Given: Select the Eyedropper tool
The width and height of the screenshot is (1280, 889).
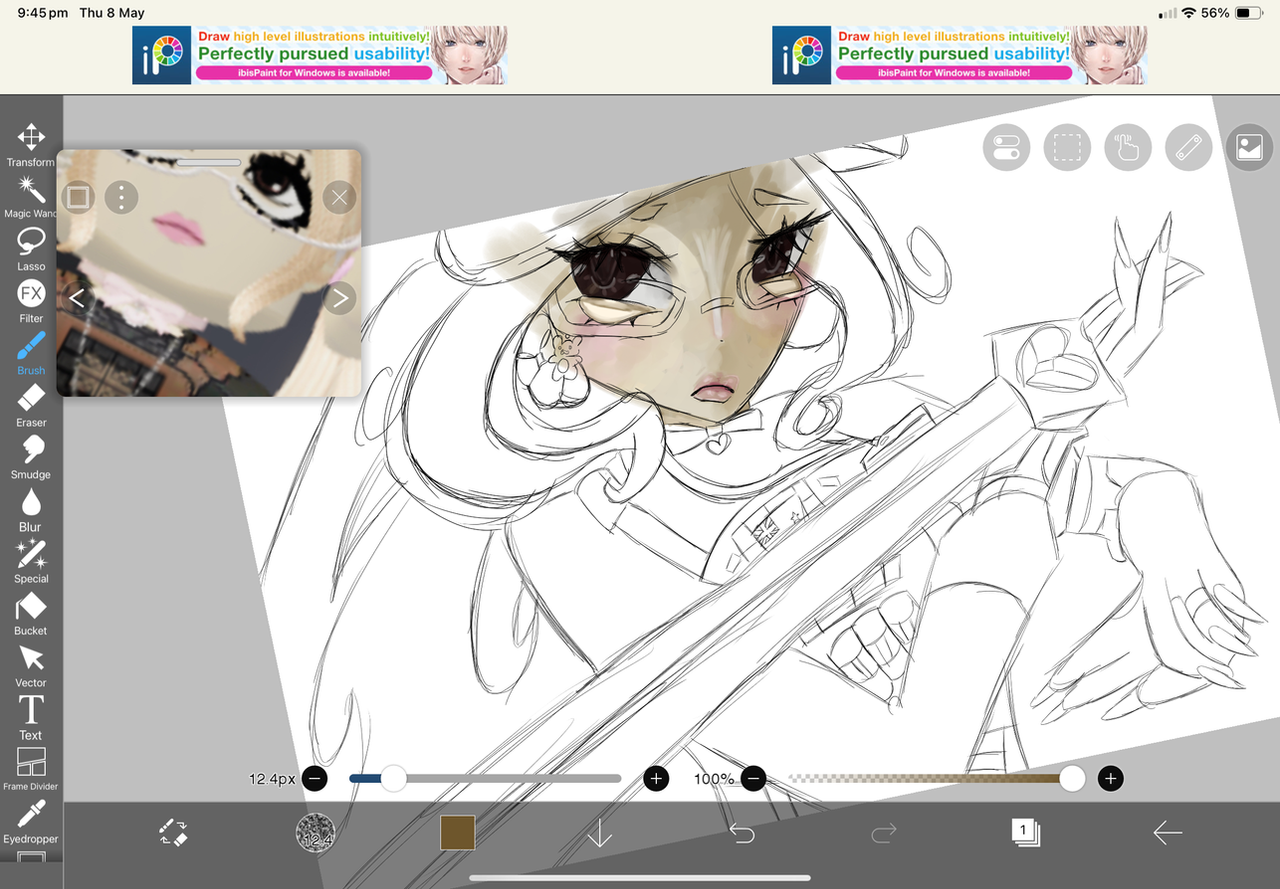Looking at the screenshot, I should pyautogui.click(x=31, y=821).
